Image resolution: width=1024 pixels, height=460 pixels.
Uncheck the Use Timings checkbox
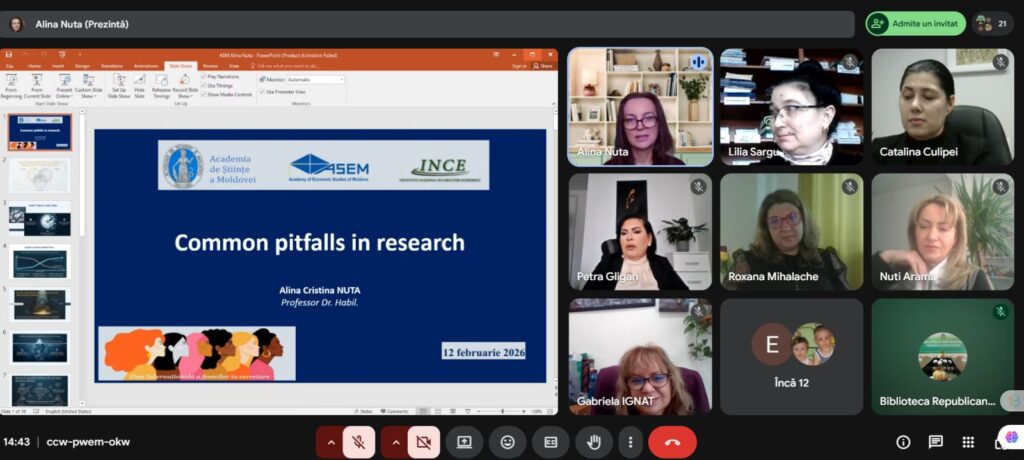pyautogui.click(x=204, y=85)
